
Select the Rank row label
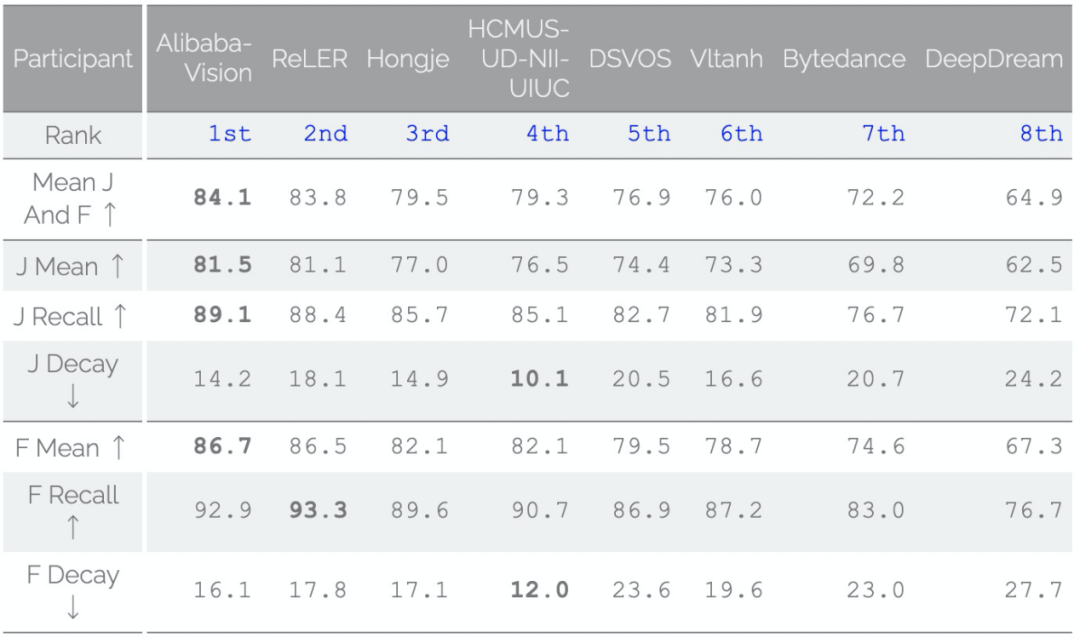[73, 135]
